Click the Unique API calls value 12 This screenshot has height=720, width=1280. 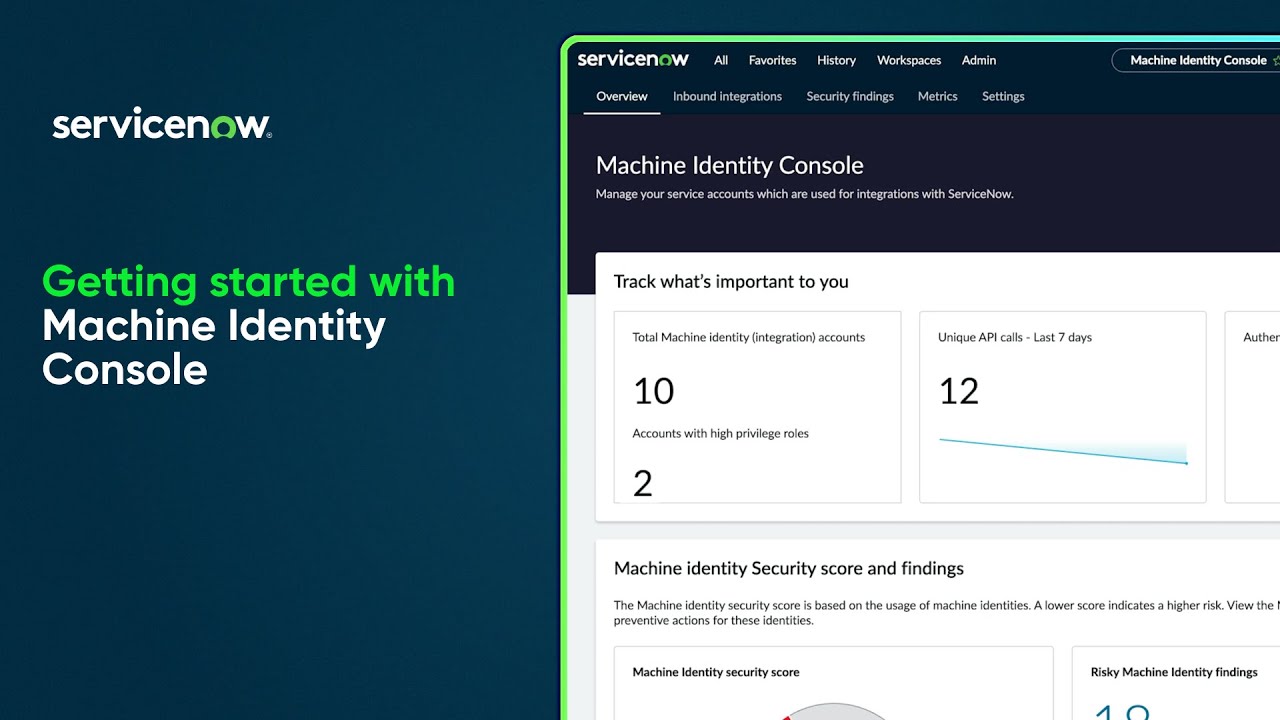pyautogui.click(x=959, y=390)
